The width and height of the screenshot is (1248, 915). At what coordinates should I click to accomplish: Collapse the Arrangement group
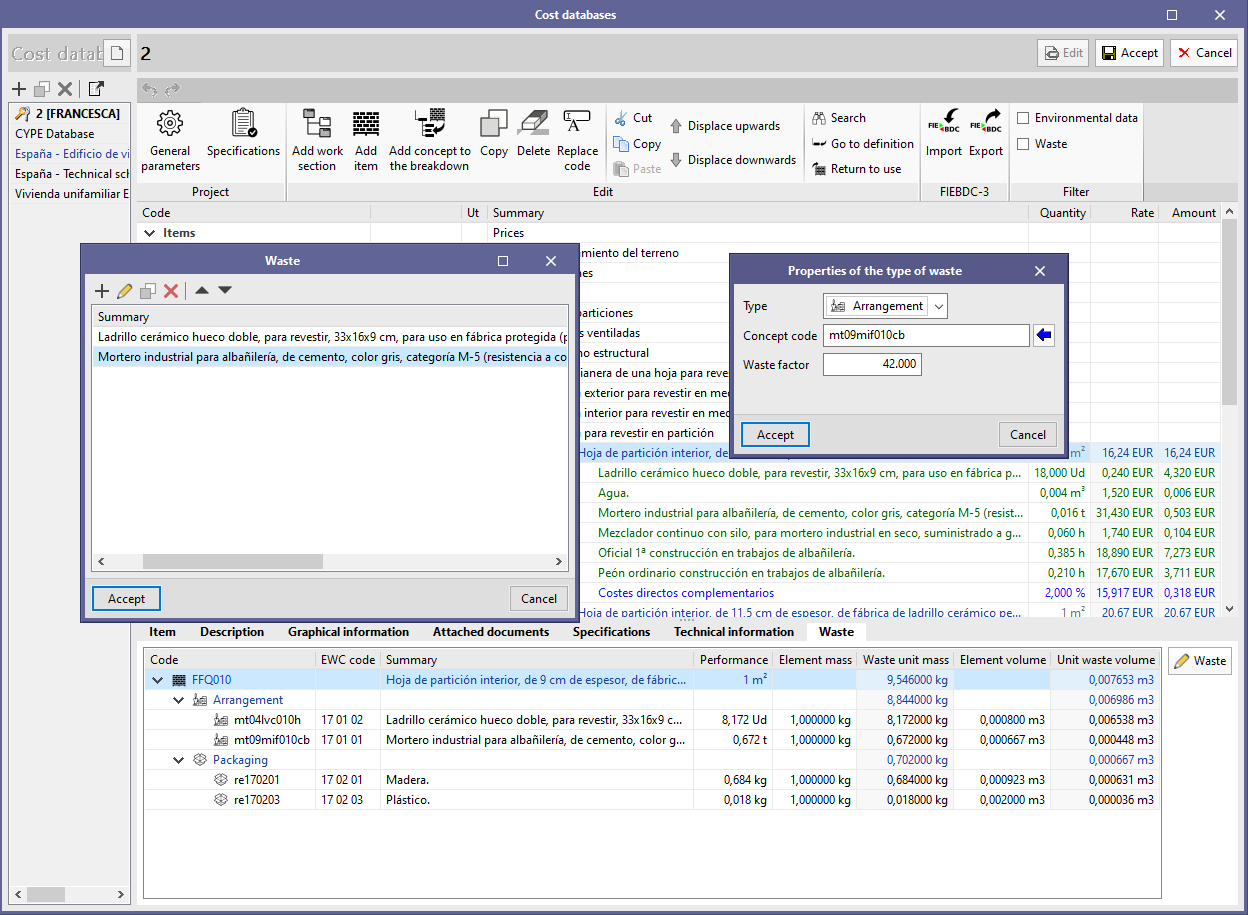pos(178,700)
